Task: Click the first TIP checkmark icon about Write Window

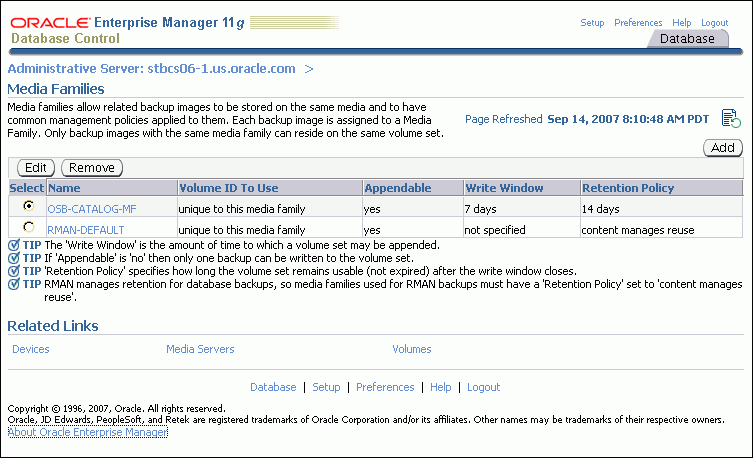Action: [14, 245]
